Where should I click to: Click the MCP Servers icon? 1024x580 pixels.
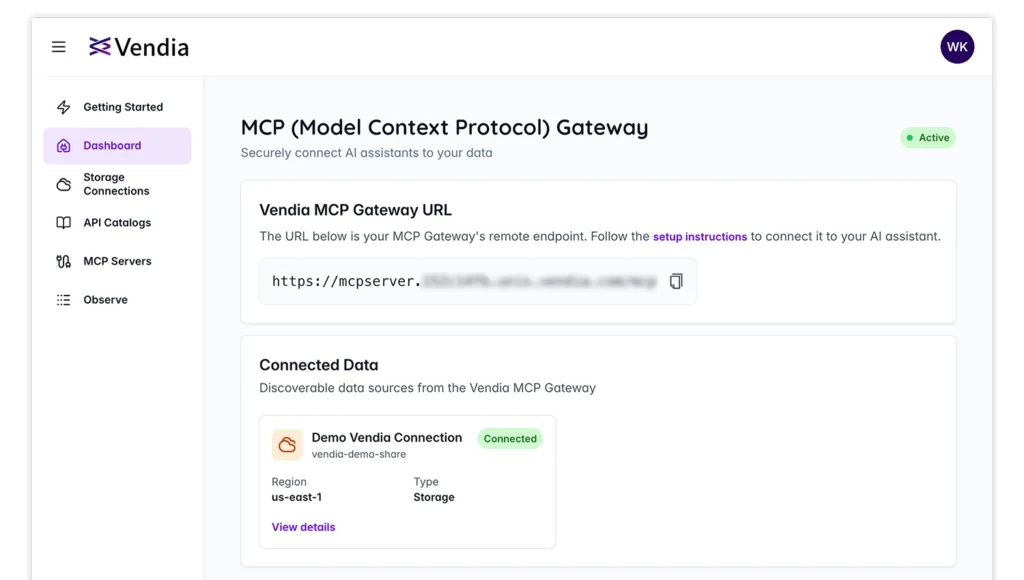click(x=64, y=262)
